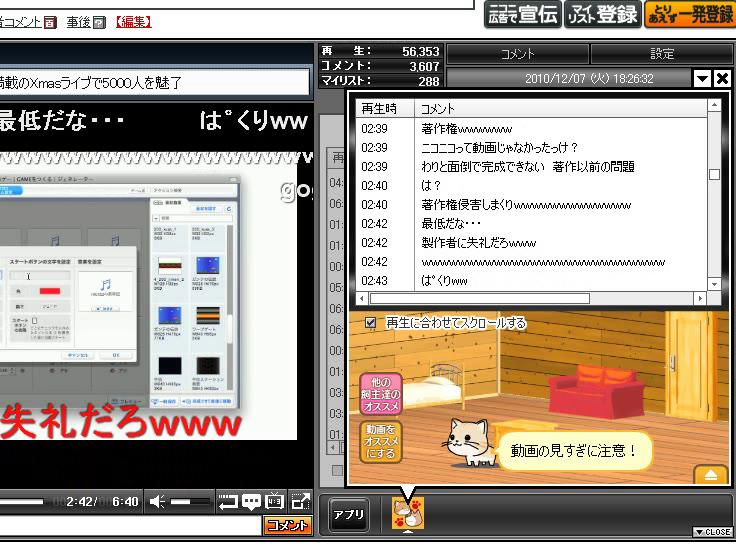Viewport: 736px width, 548px height.
Task: Click the comment list scroll up arrow
Action: (714, 106)
